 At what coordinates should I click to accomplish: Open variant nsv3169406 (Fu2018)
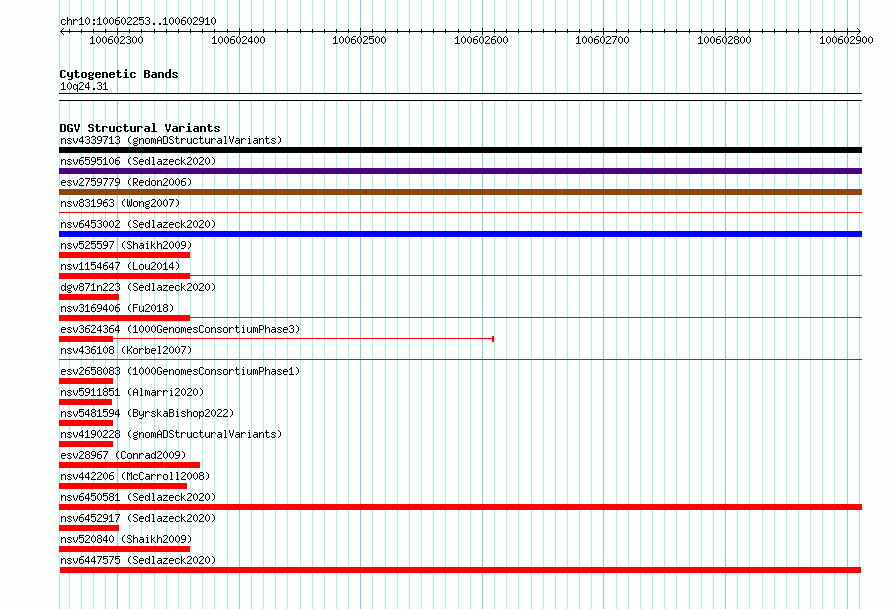tap(117, 308)
